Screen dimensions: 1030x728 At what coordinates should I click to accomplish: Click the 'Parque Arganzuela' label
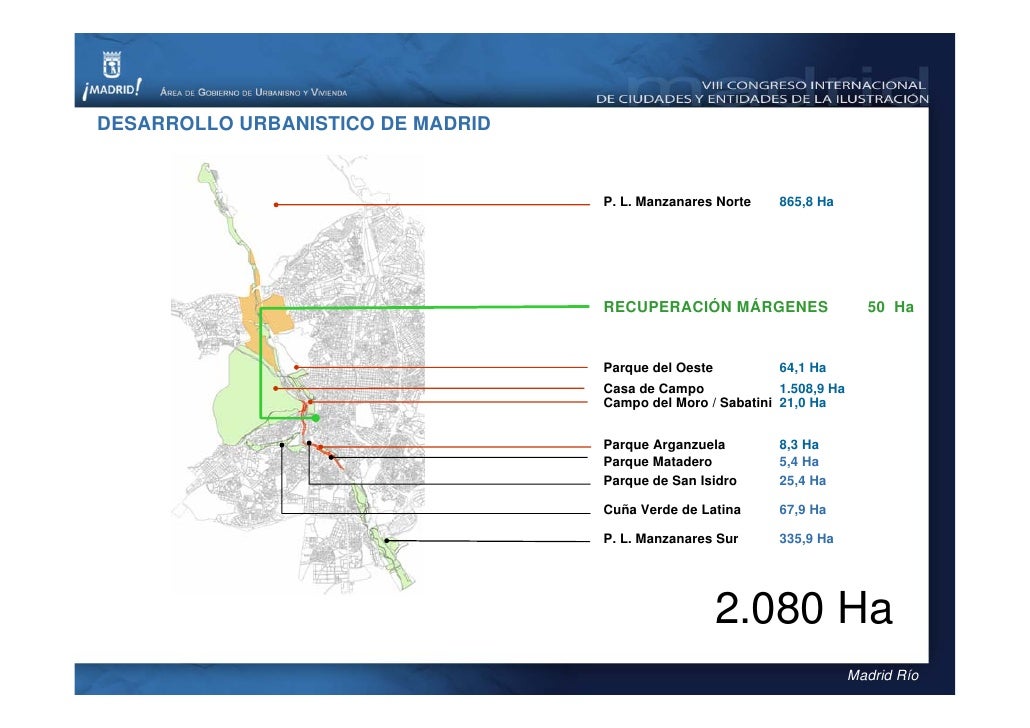tap(664, 445)
